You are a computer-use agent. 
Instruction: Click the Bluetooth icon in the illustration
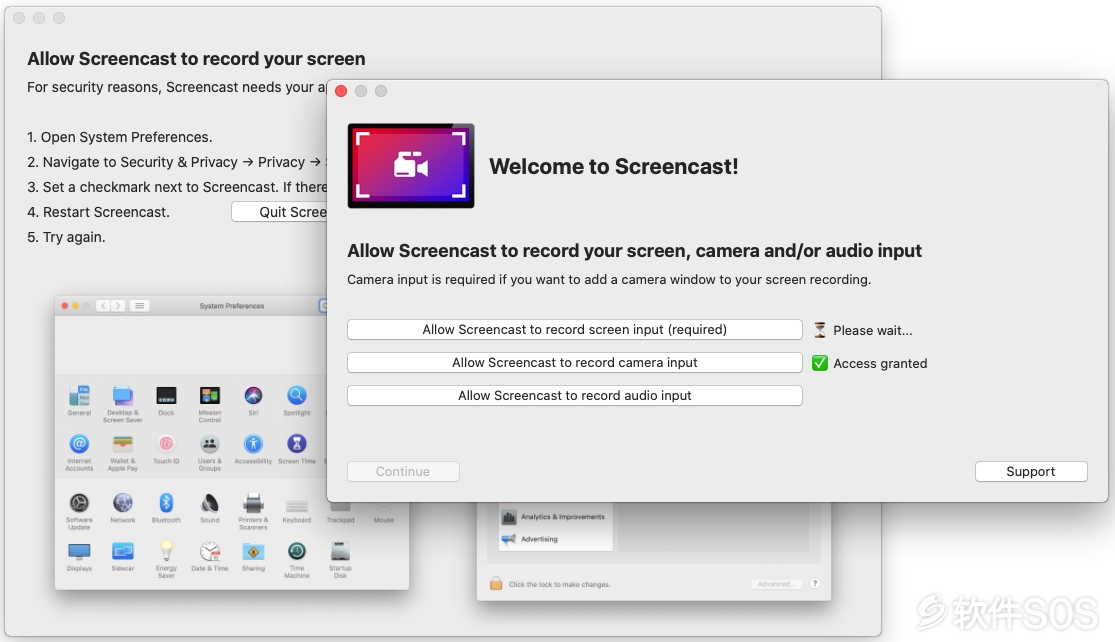166,503
